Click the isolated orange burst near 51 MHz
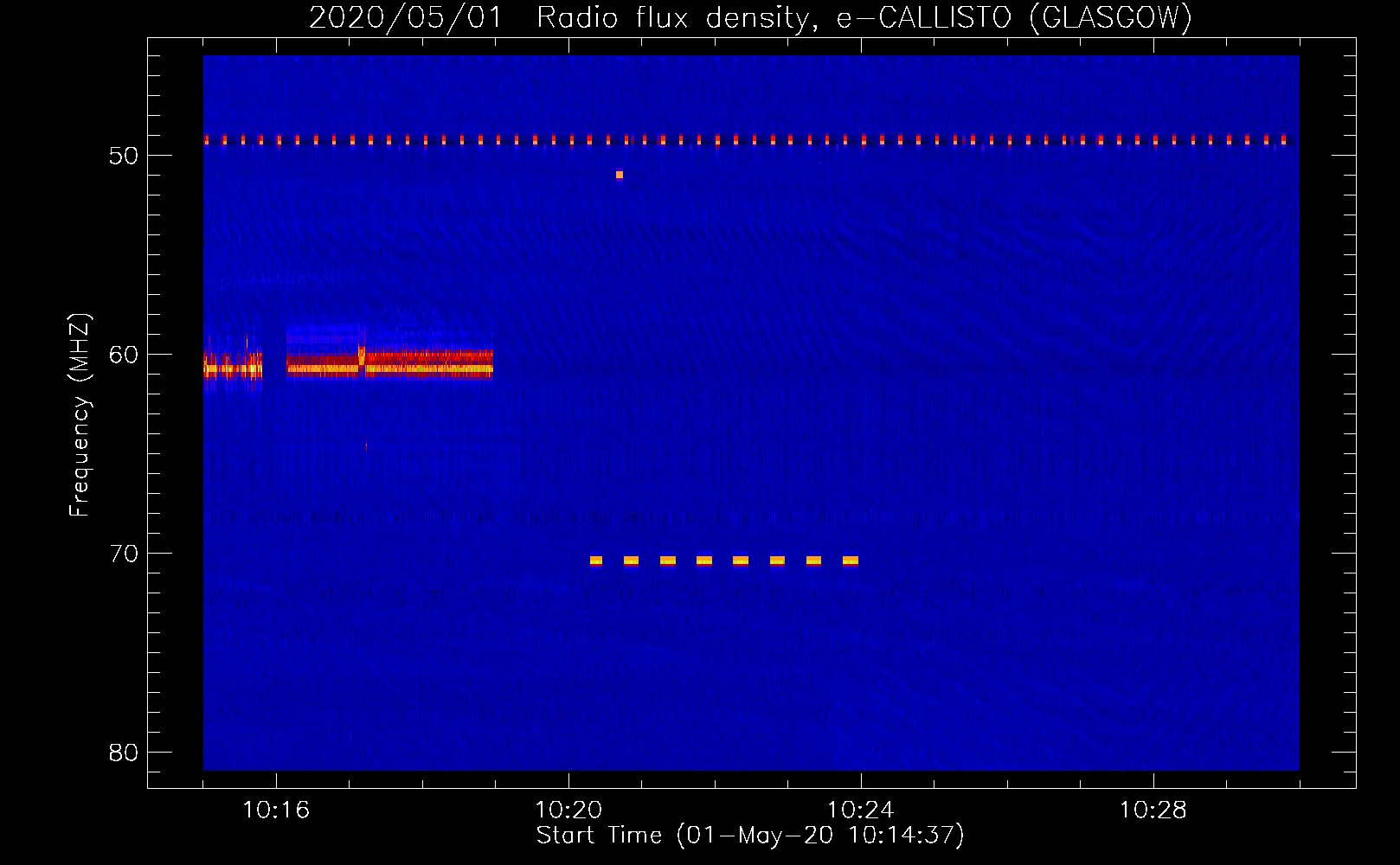The height and width of the screenshot is (865, 1400). [x=620, y=175]
